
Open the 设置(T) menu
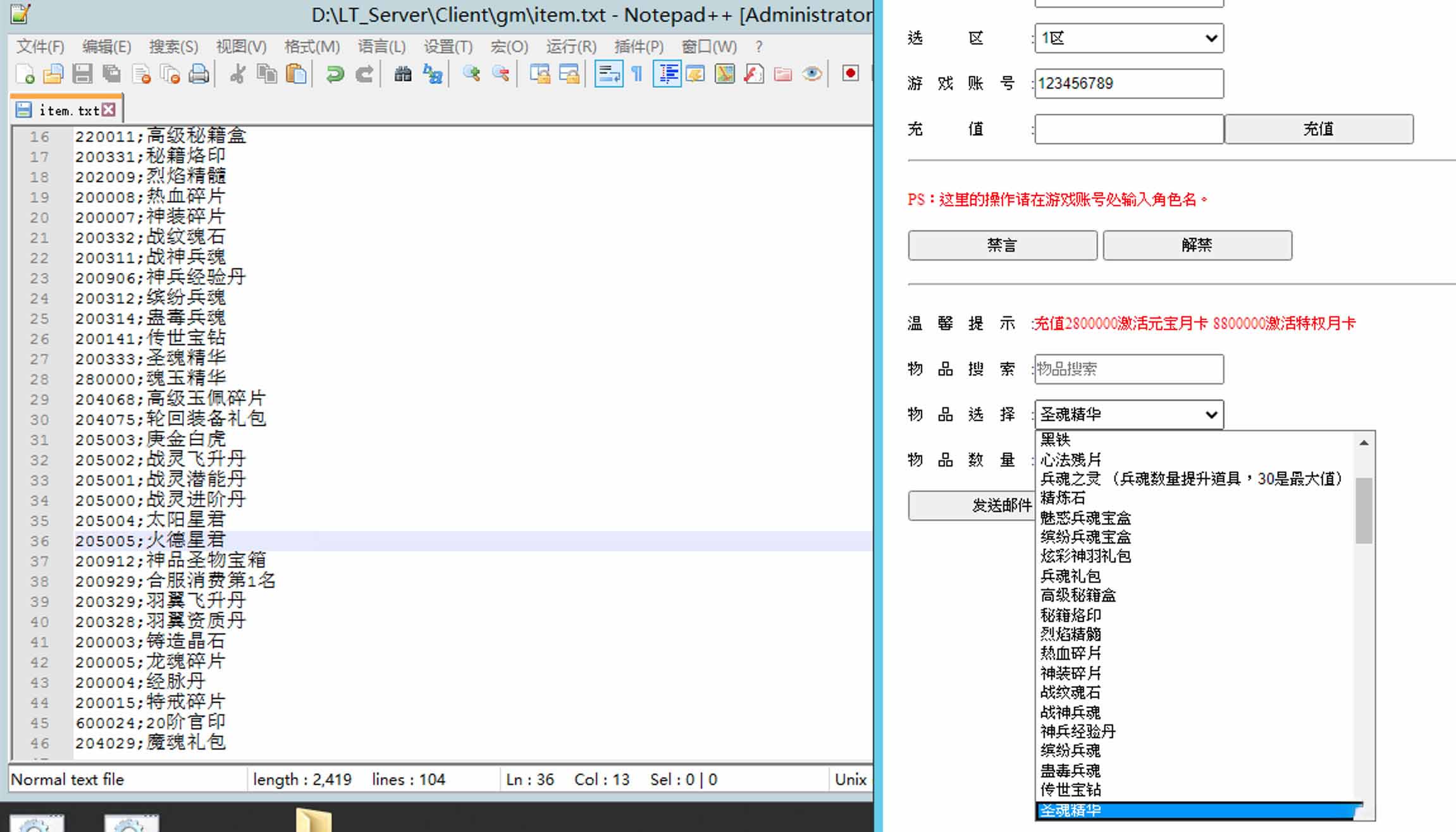[x=448, y=46]
